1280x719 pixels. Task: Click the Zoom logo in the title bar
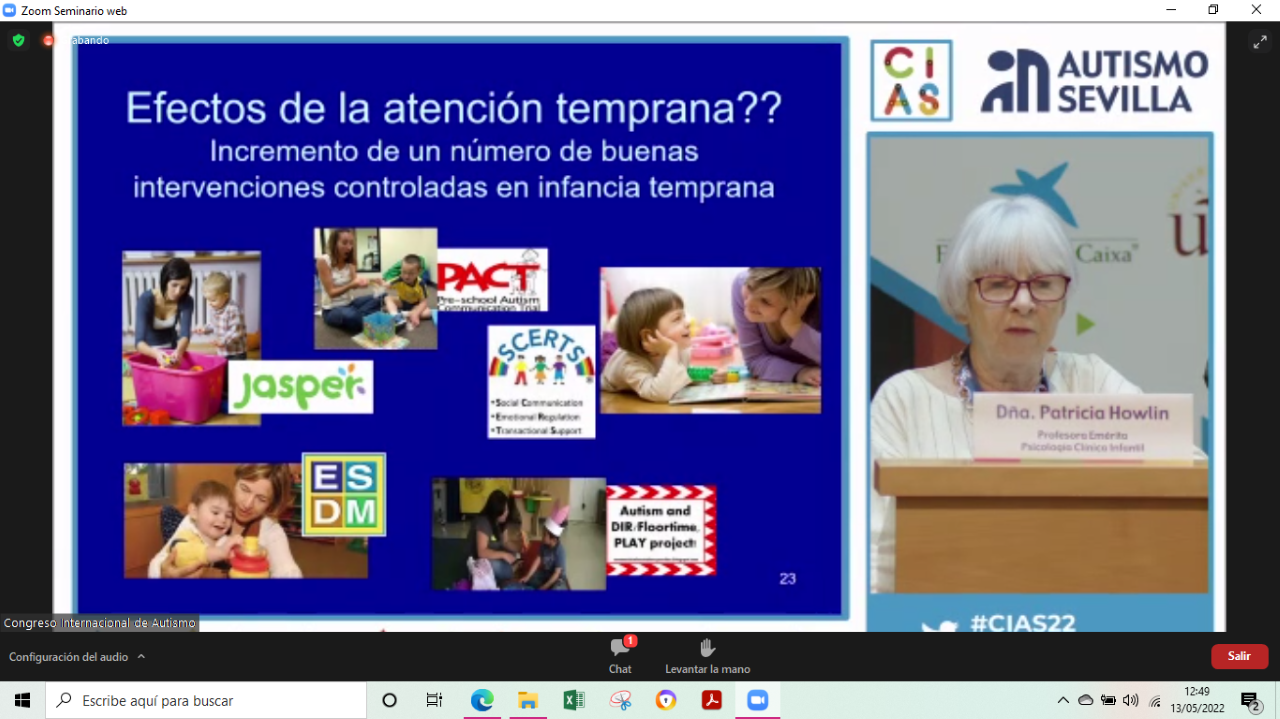(x=10, y=10)
